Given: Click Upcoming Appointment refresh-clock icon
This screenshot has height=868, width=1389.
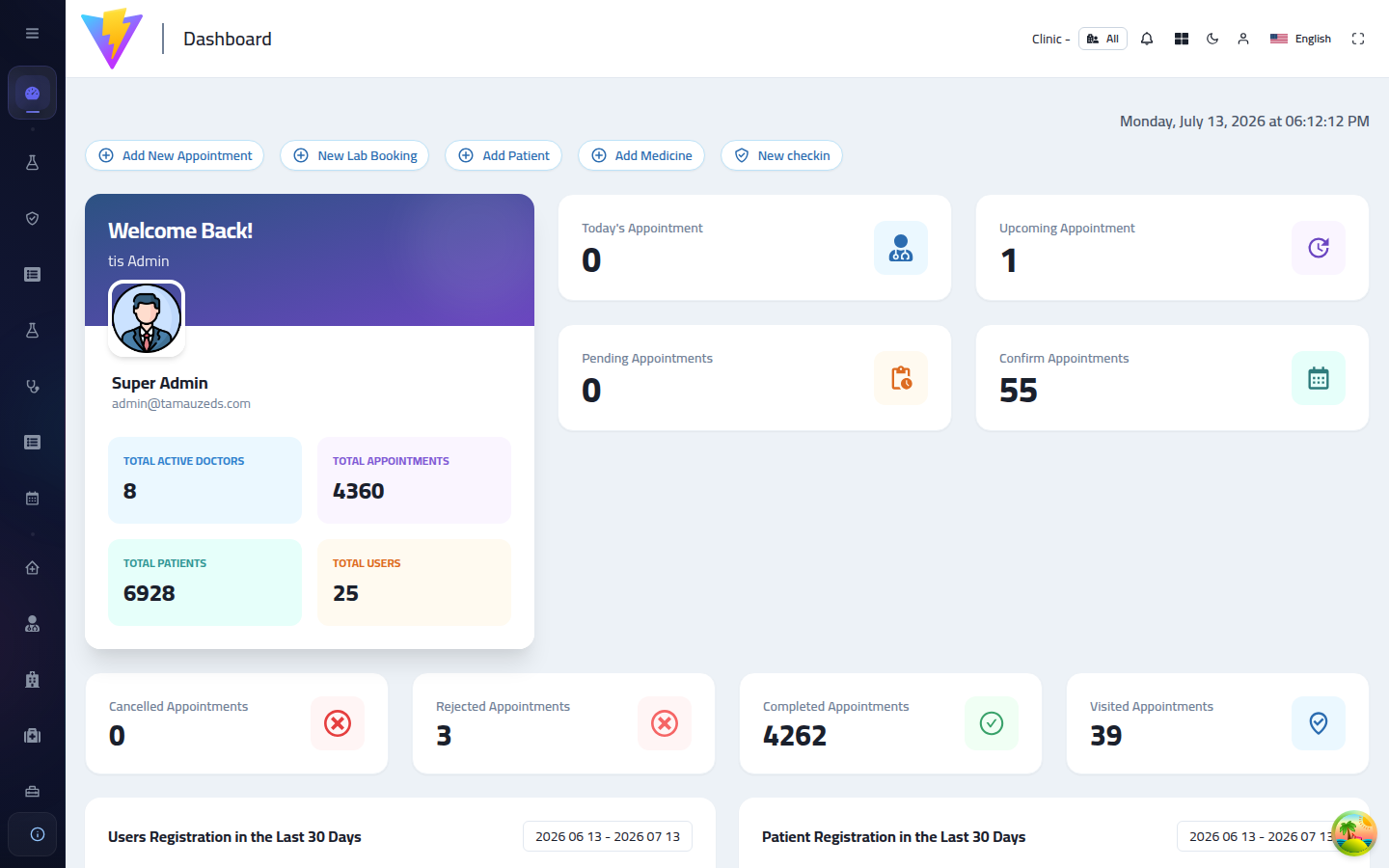Looking at the screenshot, I should coord(1319,248).
